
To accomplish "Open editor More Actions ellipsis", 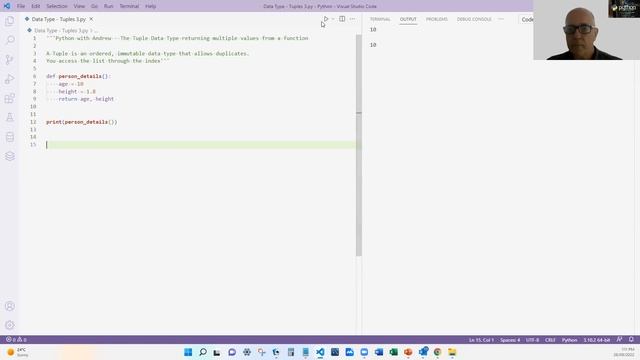I will tap(352, 19).
